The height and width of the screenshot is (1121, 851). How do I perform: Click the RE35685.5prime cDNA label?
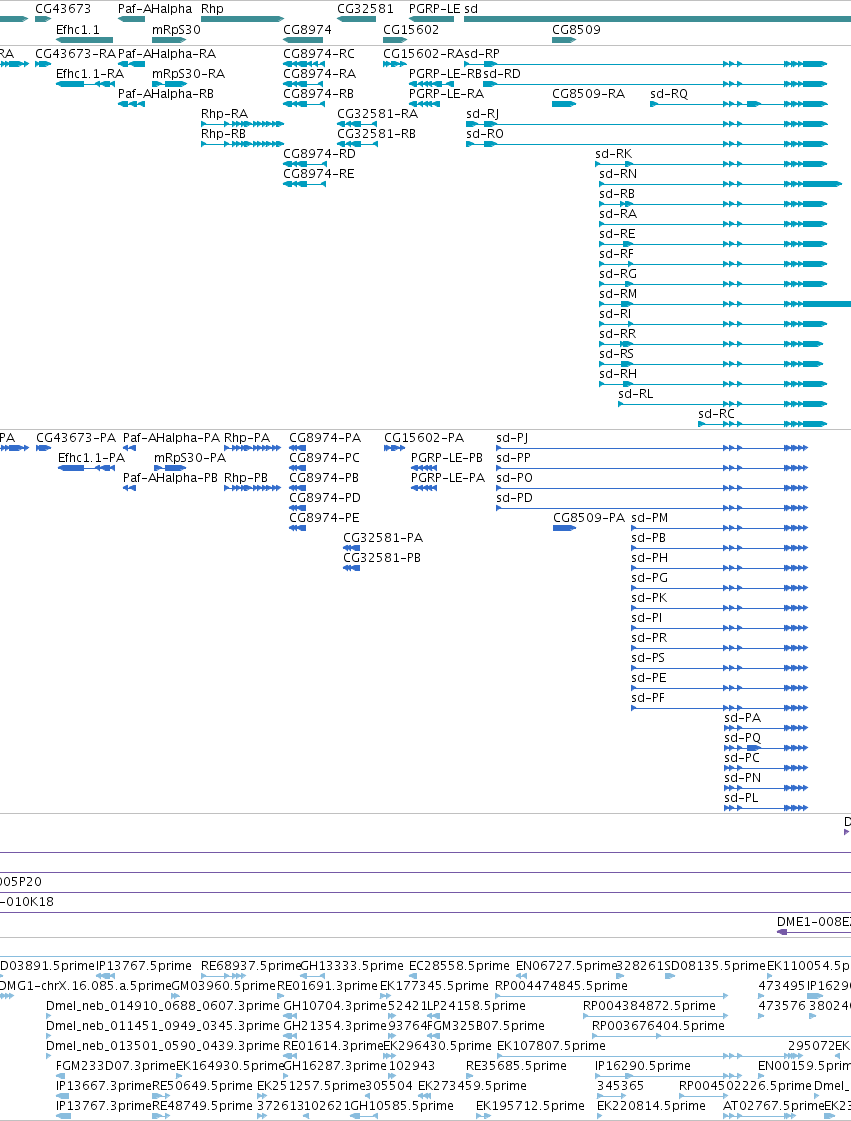(516, 1066)
